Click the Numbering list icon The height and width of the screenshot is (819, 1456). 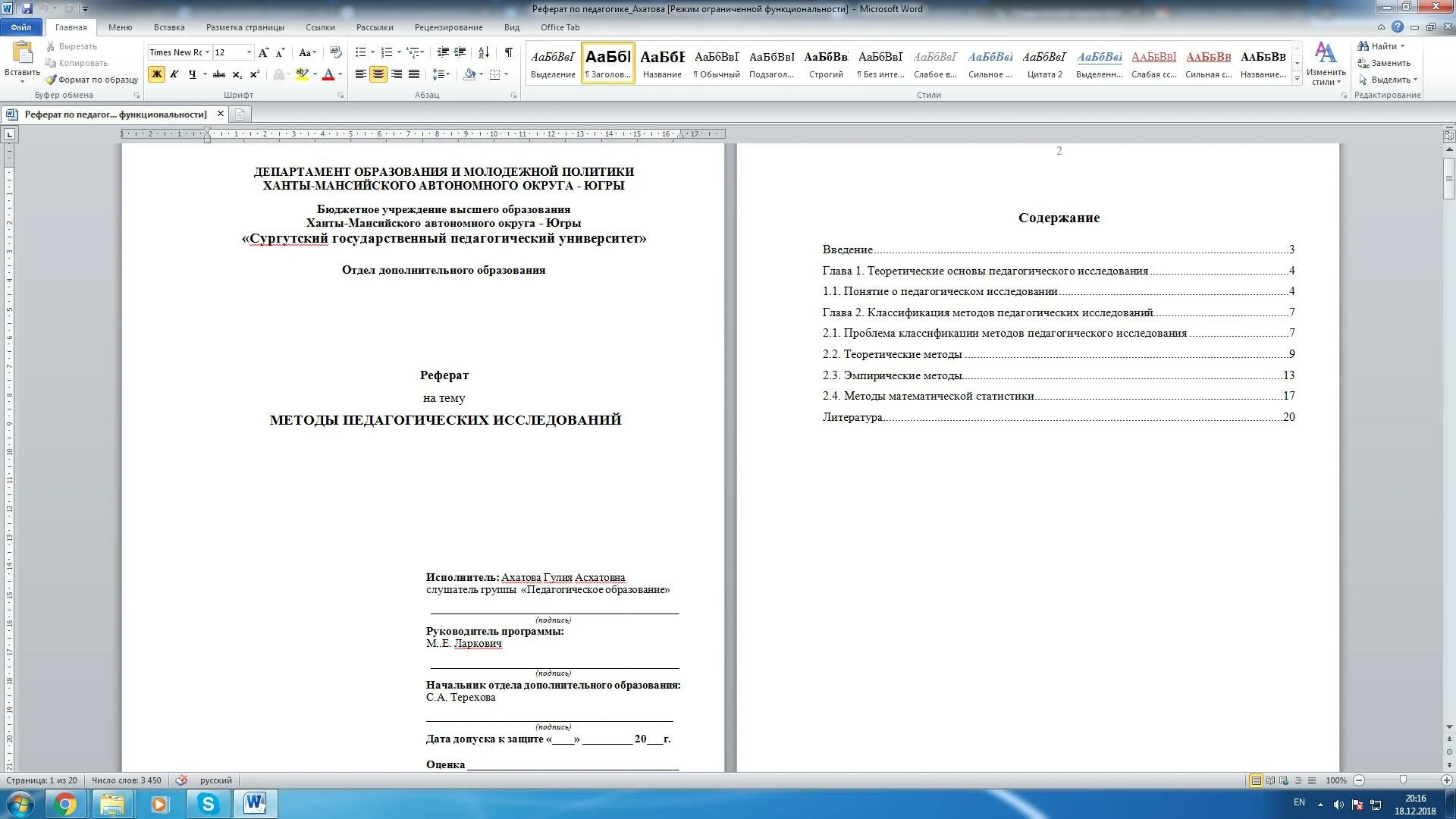389,52
